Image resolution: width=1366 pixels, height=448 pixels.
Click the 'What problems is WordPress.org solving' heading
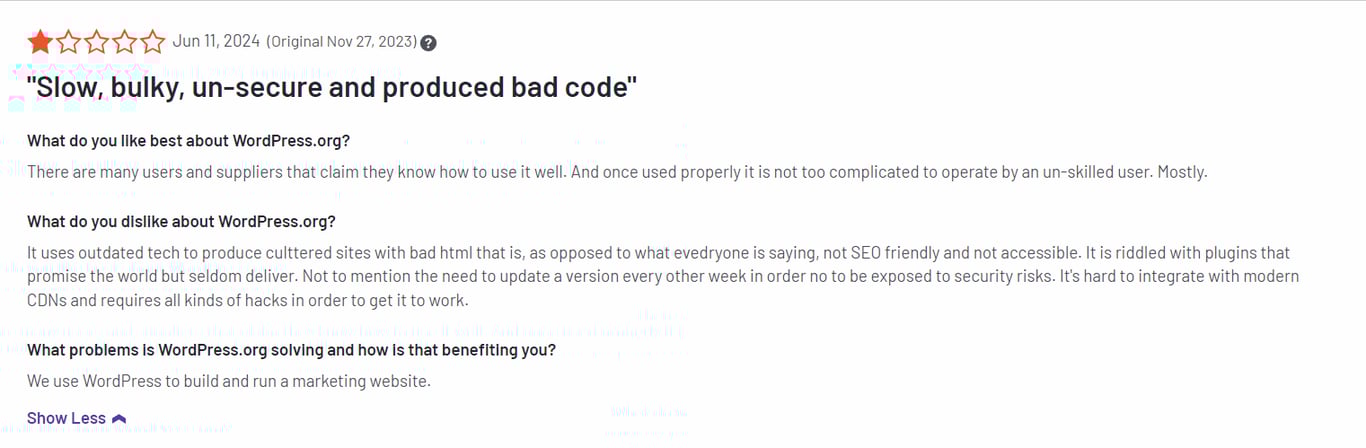click(291, 350)
